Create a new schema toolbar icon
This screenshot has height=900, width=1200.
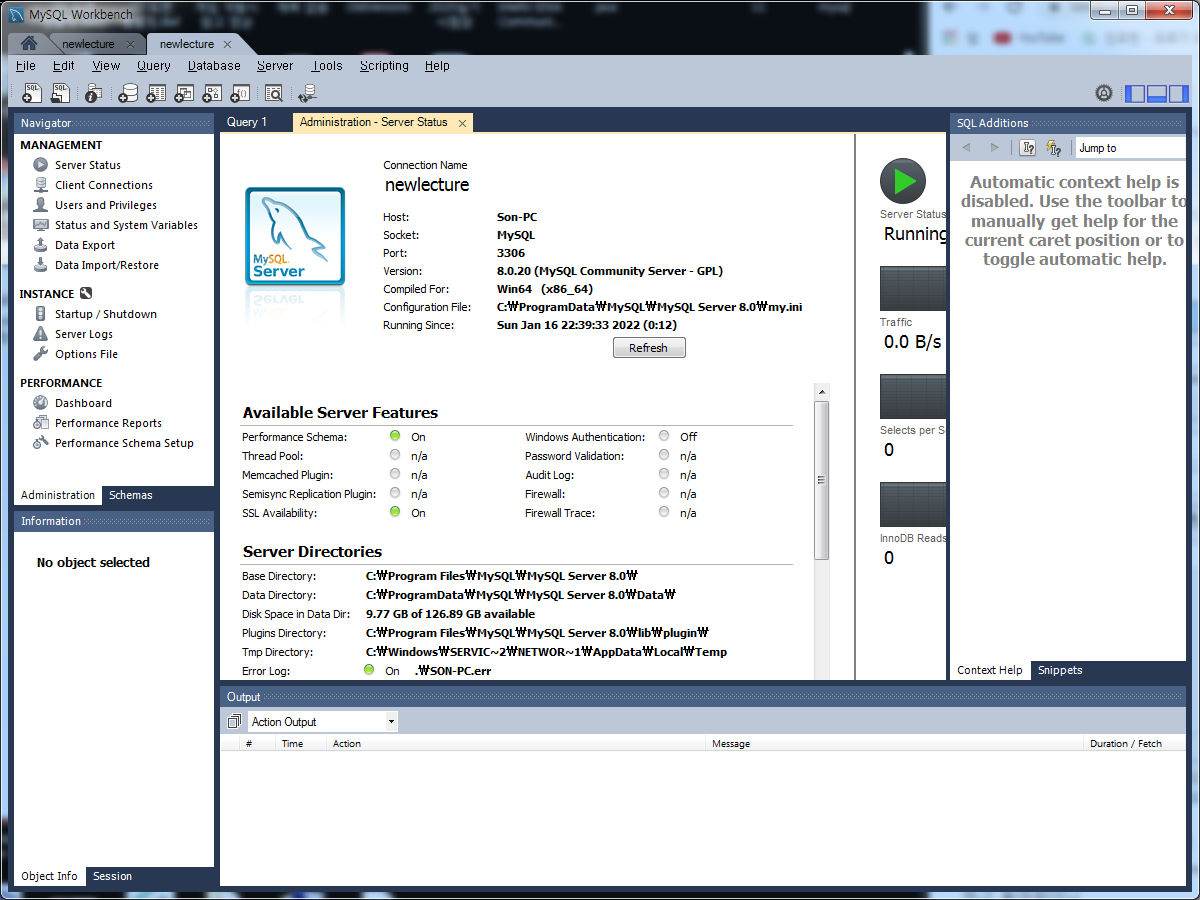click(128, 93)
